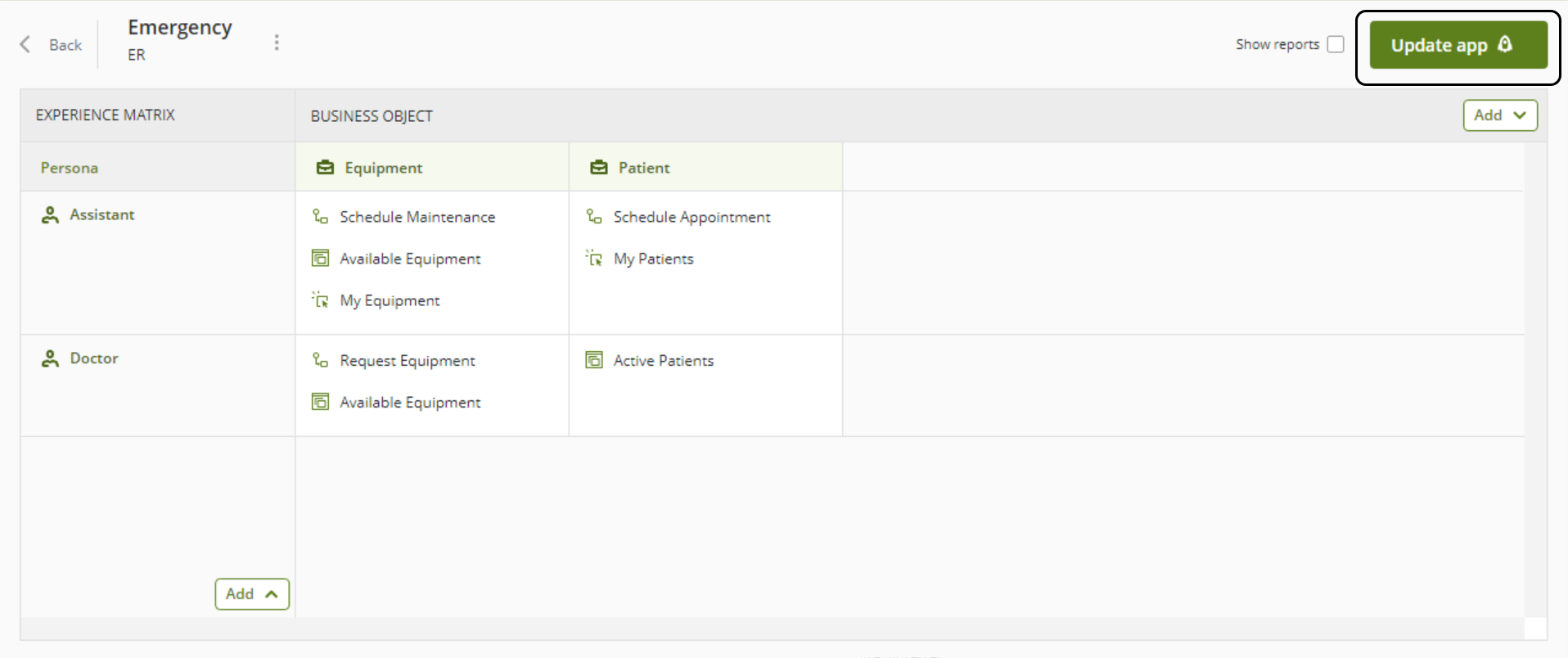Click the My Equipment cursor icon

click(x=320, y=300)
